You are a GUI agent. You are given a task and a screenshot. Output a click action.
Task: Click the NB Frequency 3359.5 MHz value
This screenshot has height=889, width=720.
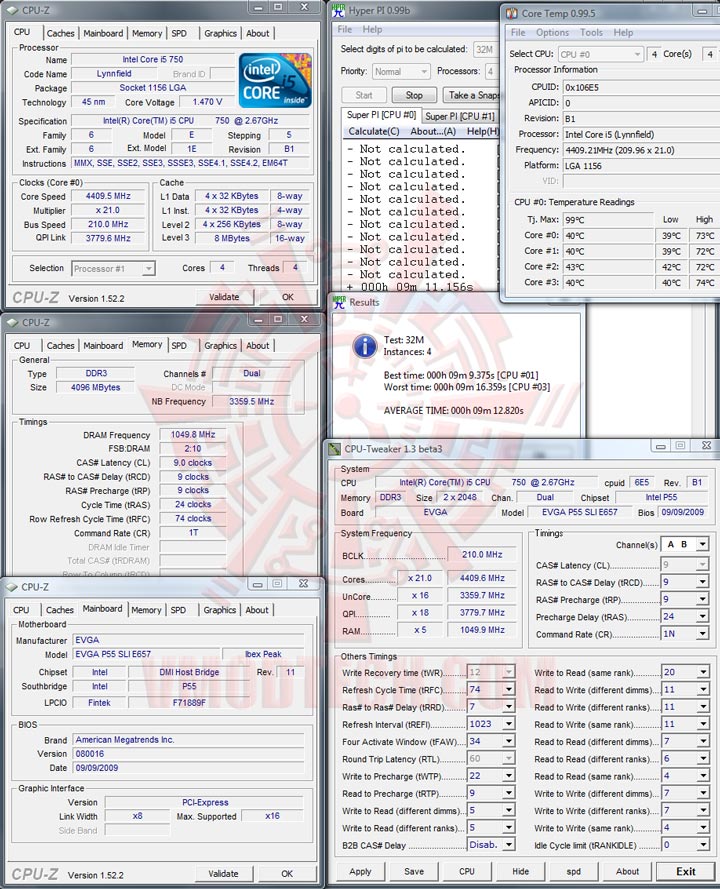click(x=251, y=401)
